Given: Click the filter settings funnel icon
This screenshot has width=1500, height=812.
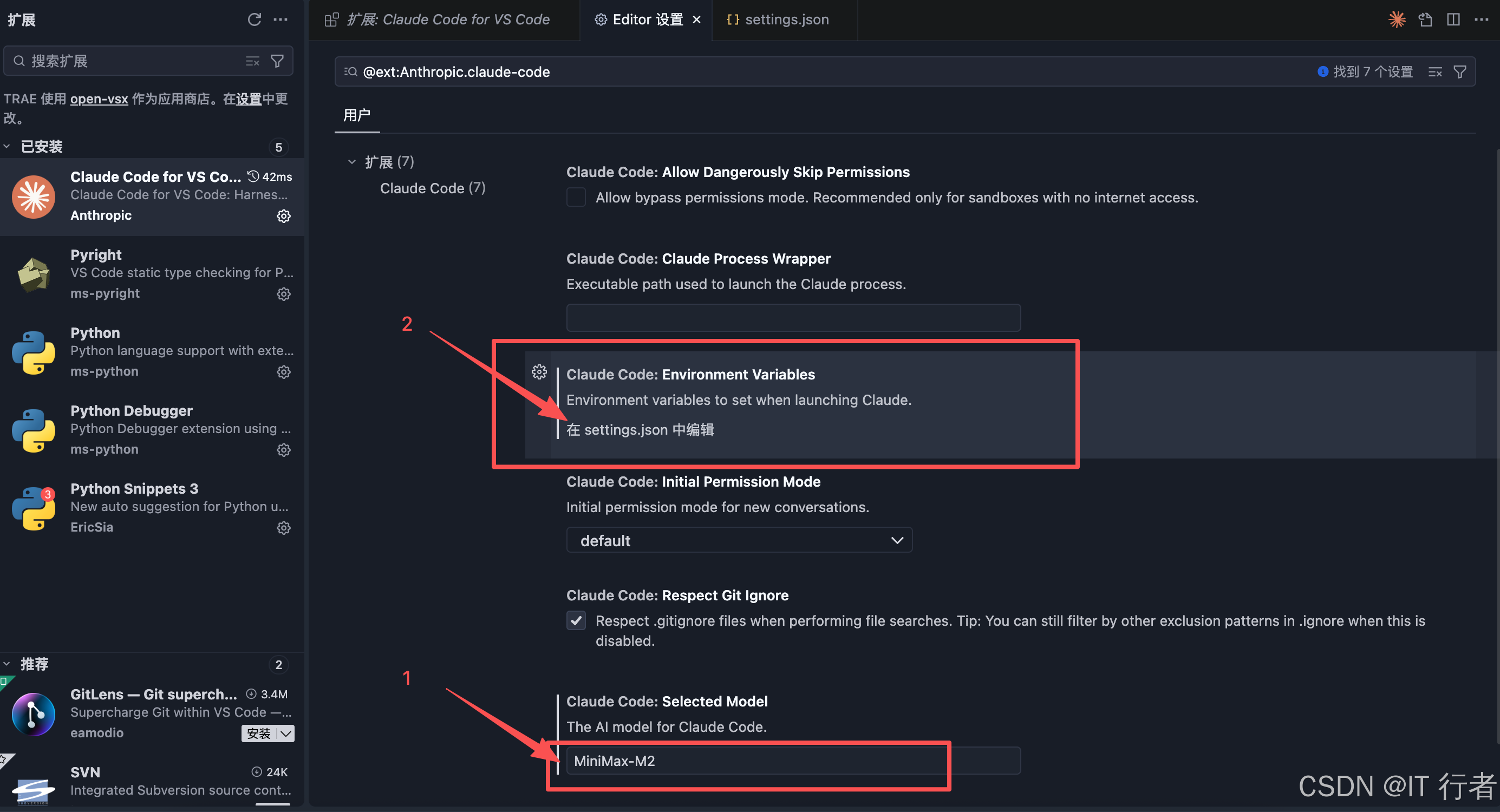Looking at the screenshot, I should 1460,71.
